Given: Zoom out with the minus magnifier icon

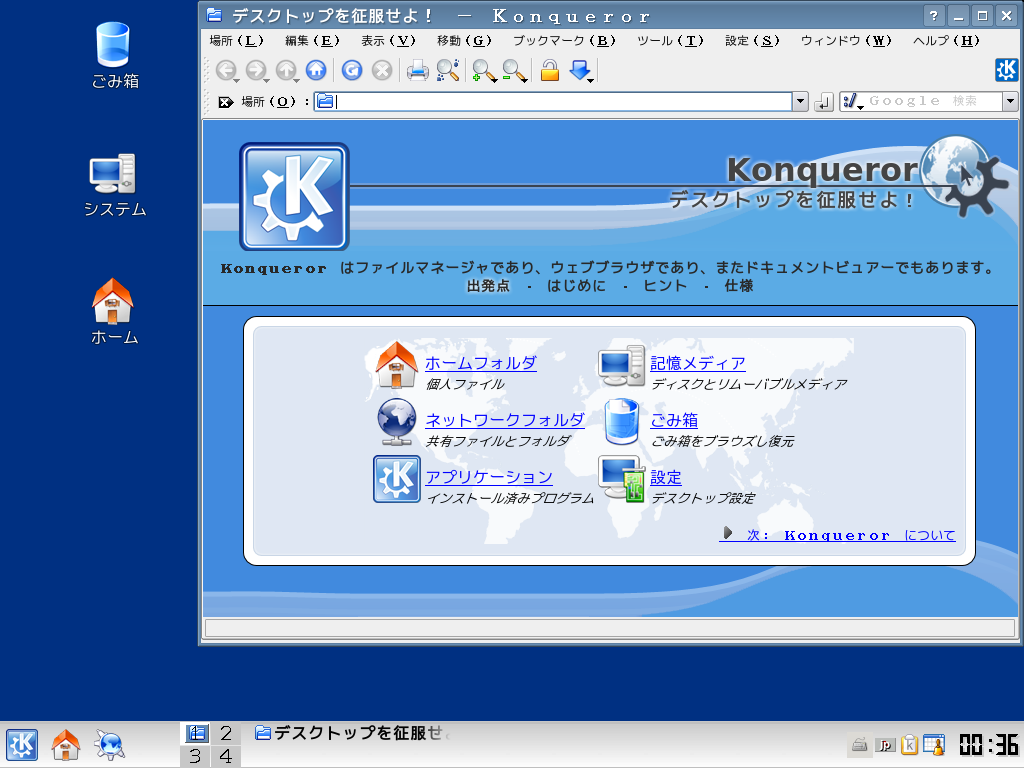Looking at the screenshot, I should (514, 71).
